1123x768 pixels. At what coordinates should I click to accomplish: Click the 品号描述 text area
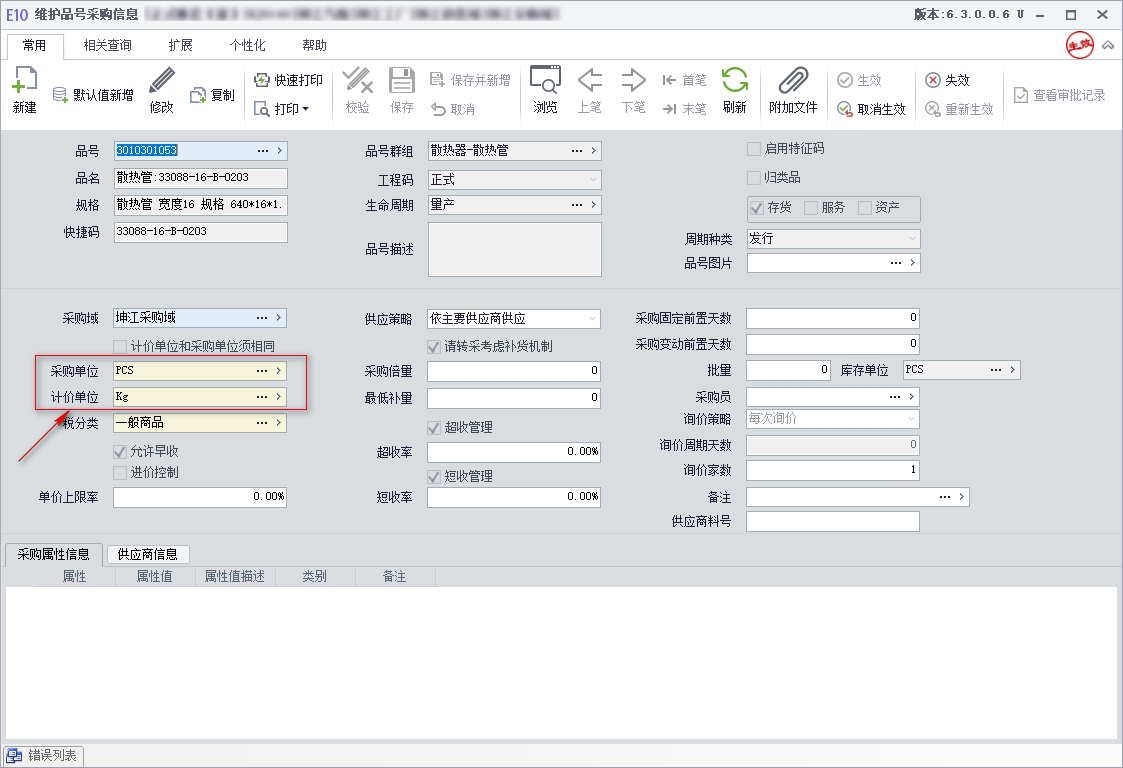[x=515, y=249]
